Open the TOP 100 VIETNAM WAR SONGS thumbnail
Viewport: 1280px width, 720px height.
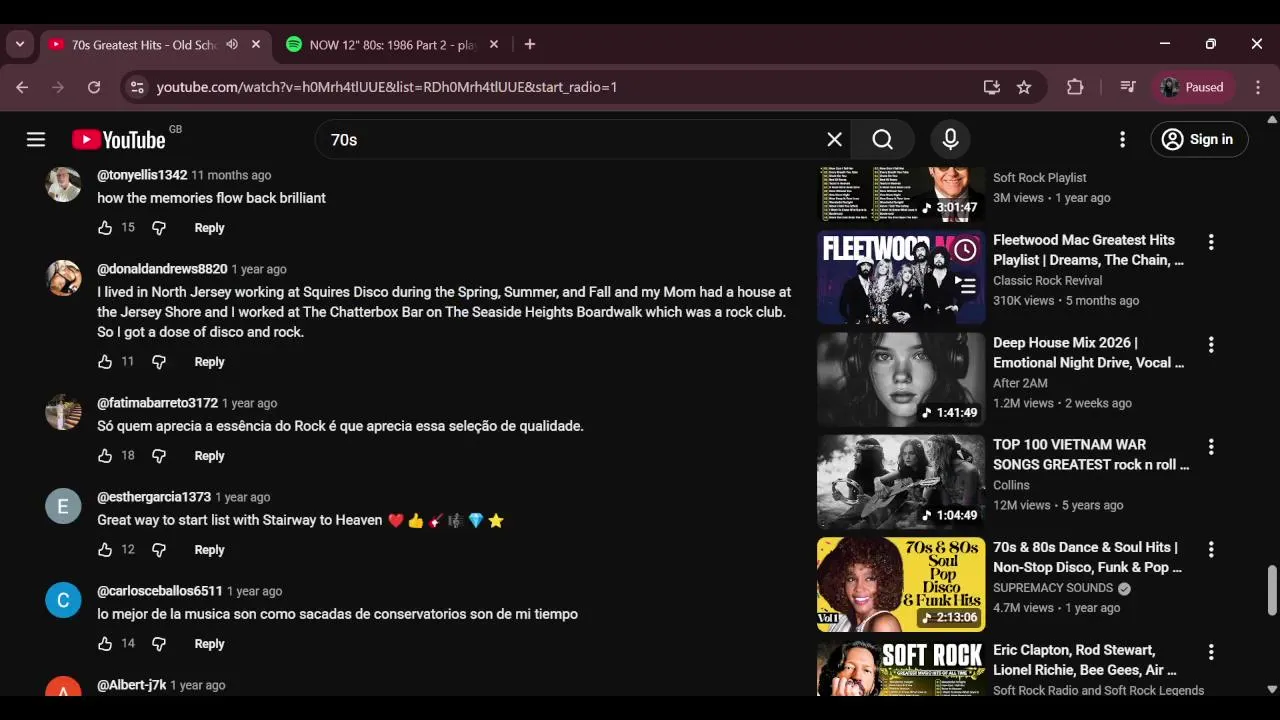click(901, 483)
